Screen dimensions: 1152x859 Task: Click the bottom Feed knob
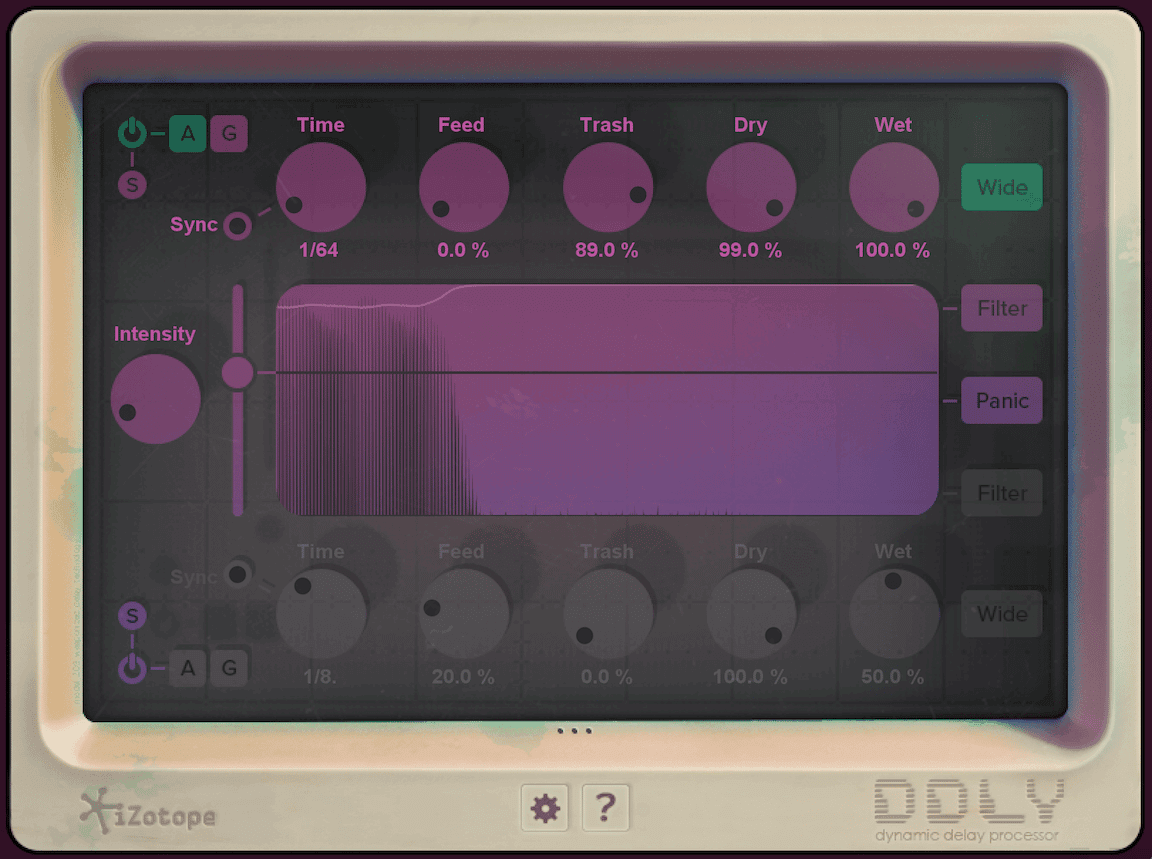464,614
